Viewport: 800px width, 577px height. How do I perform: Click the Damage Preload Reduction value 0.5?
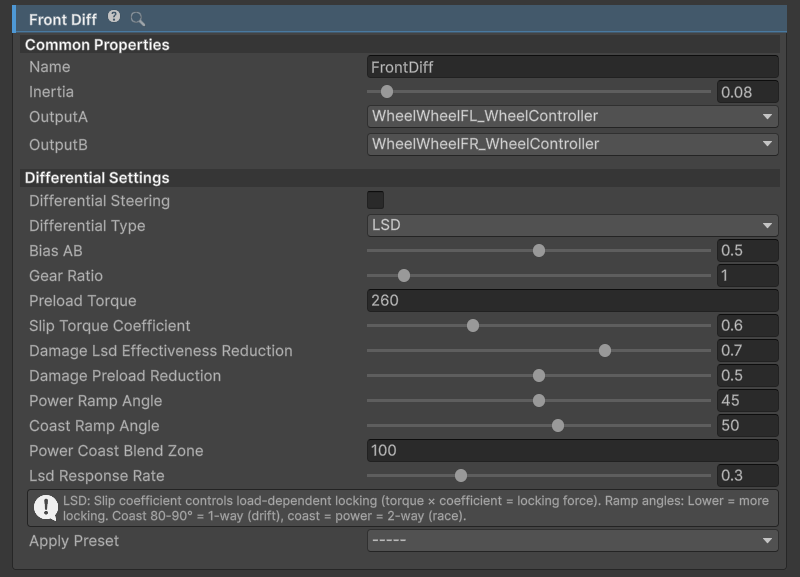tap(747, 375)
